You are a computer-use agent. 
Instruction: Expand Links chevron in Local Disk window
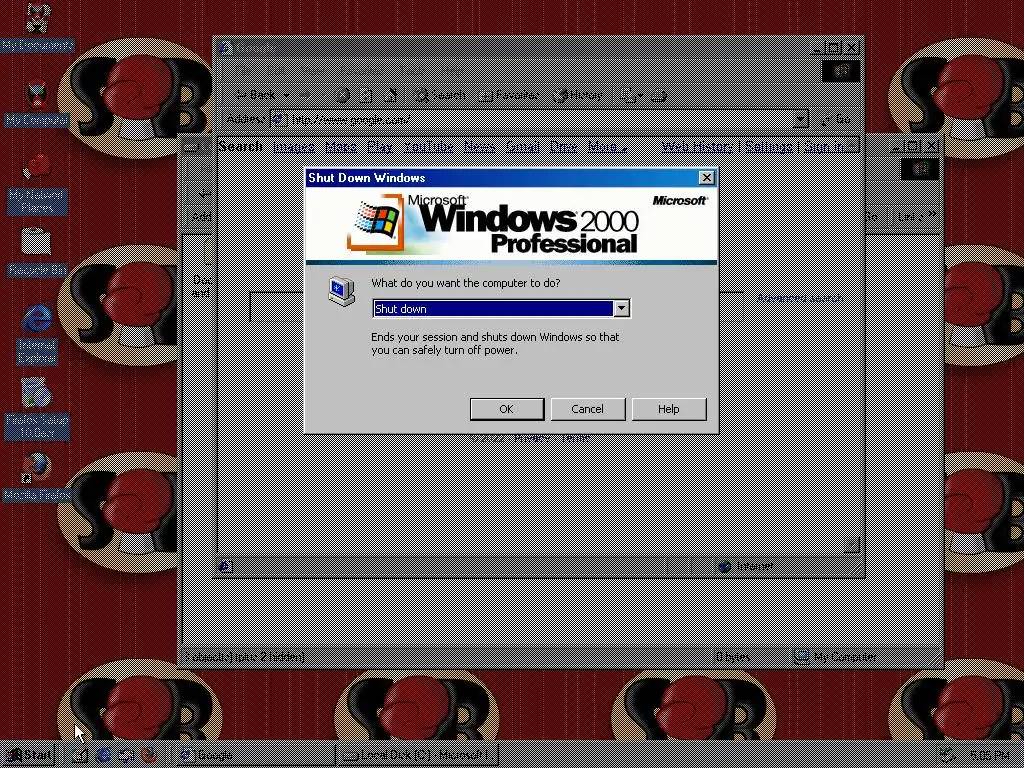[x=932, y=214]
